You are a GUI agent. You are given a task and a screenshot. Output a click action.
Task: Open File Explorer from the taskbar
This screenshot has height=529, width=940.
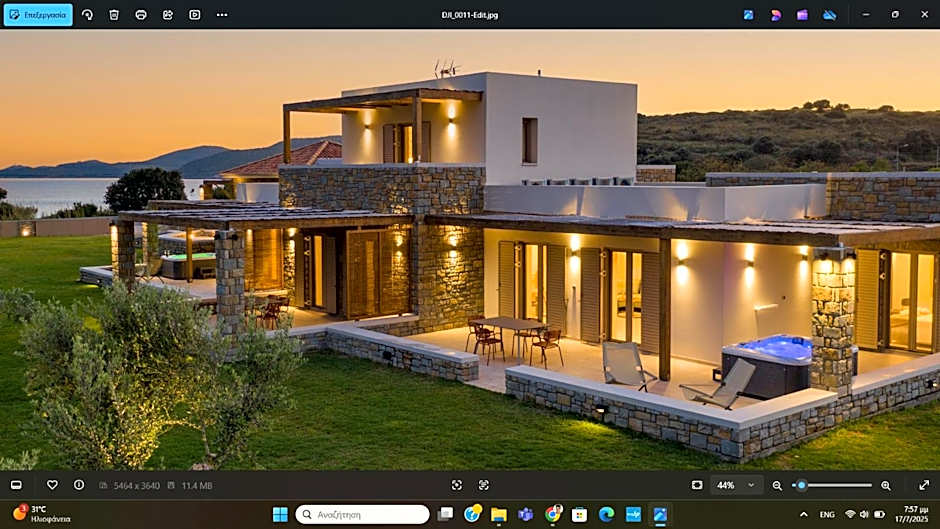(499, 515)
